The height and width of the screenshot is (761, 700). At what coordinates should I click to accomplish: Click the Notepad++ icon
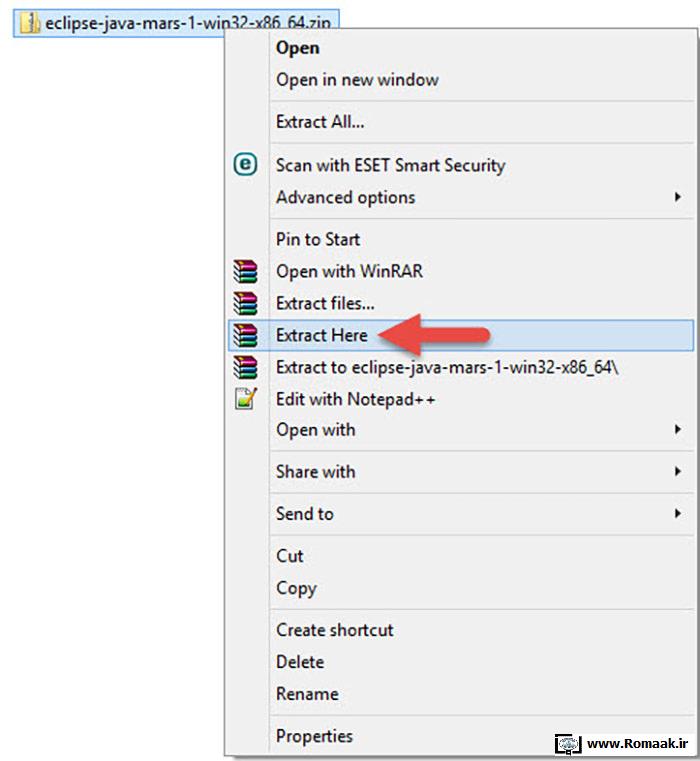pos(246,399)
